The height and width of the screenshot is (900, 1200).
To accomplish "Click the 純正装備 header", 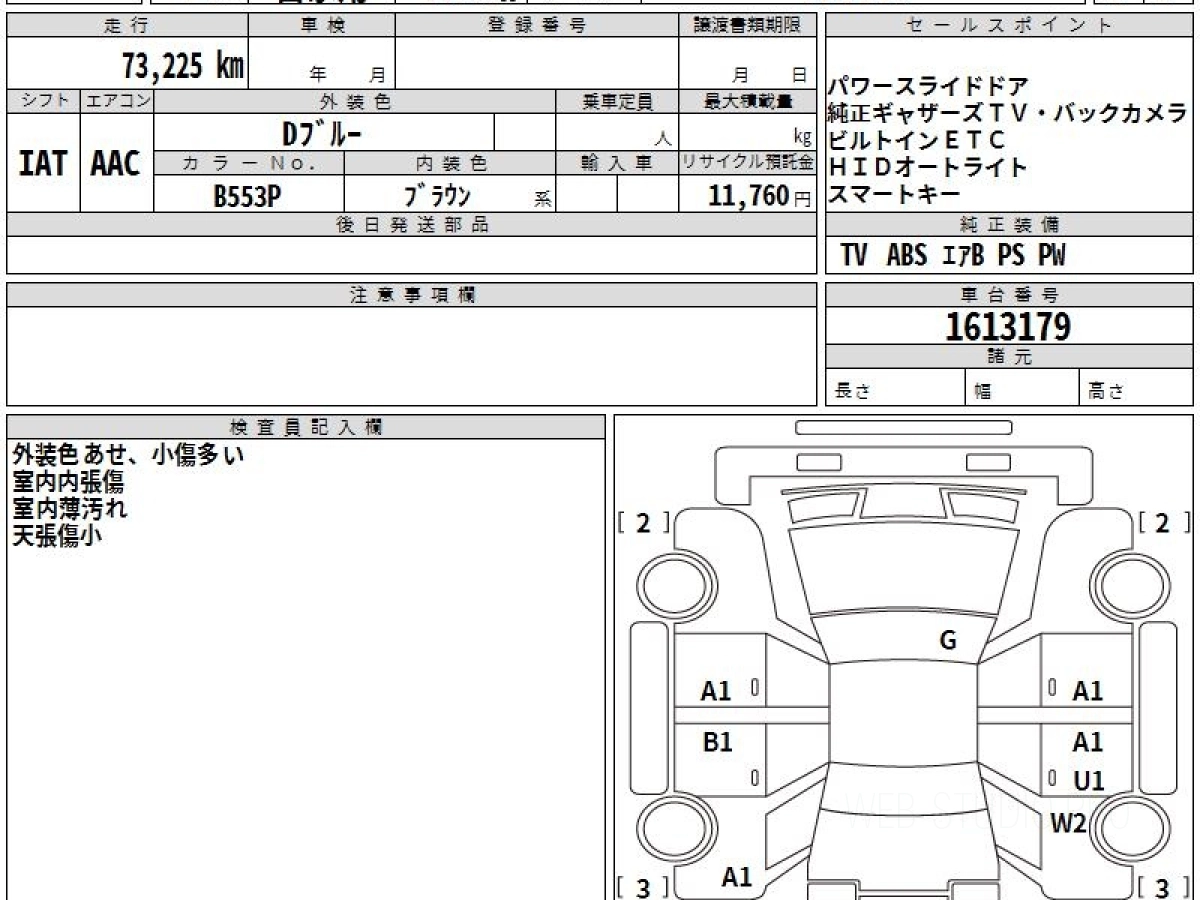I will [1009, 225].
